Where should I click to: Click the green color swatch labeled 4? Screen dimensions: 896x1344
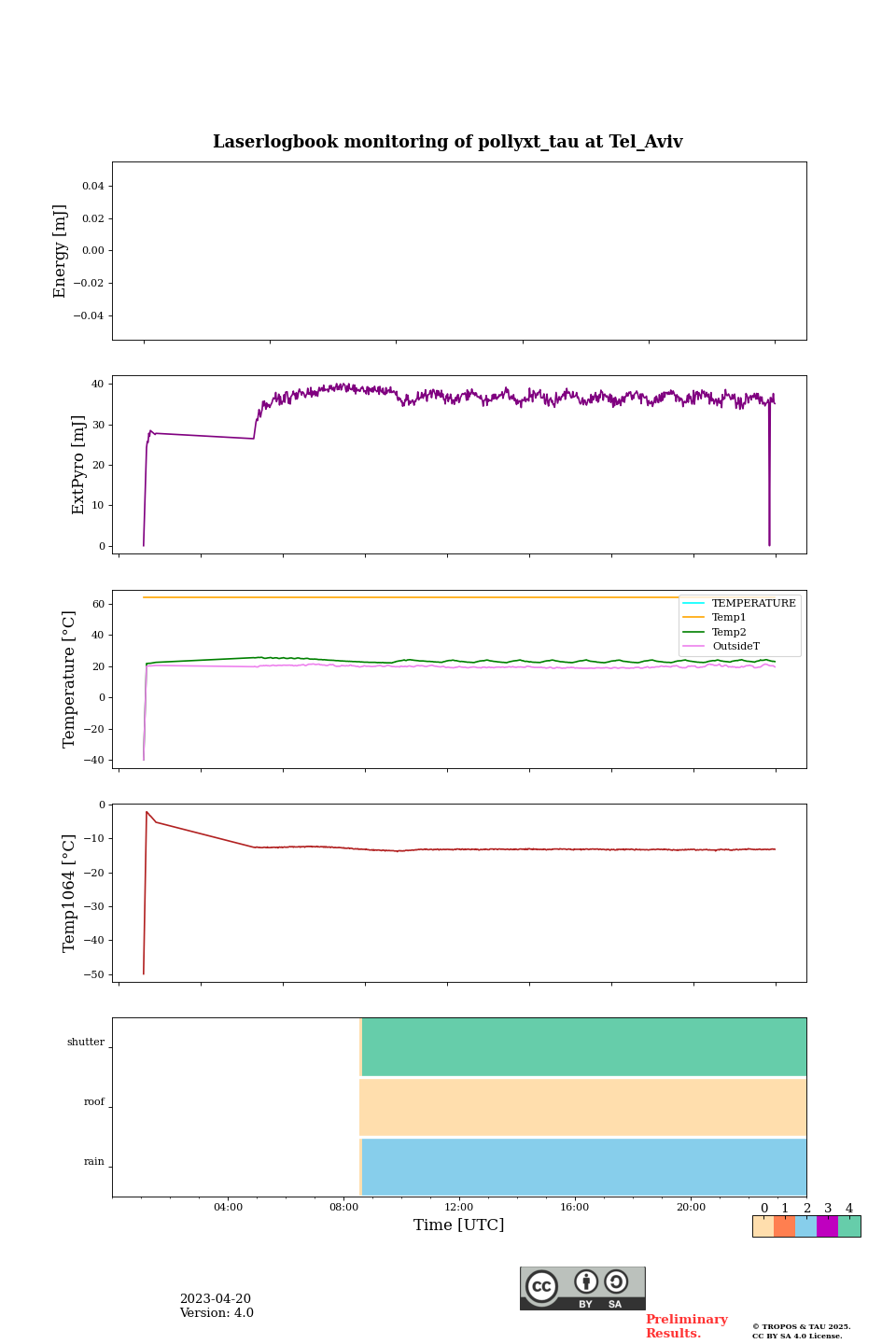click(849, 1226)
